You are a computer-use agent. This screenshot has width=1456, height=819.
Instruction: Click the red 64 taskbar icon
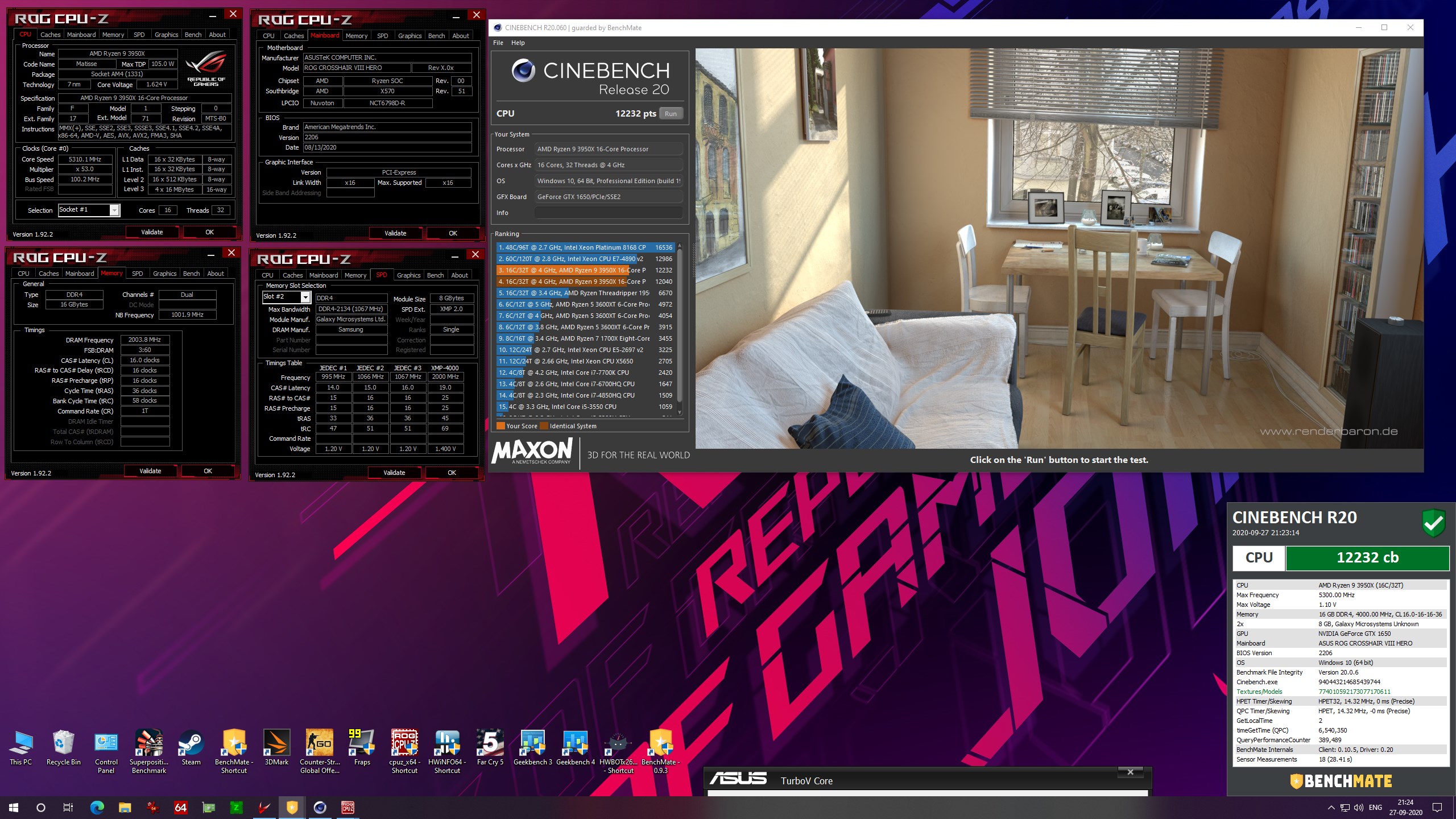tap(181, 807)
